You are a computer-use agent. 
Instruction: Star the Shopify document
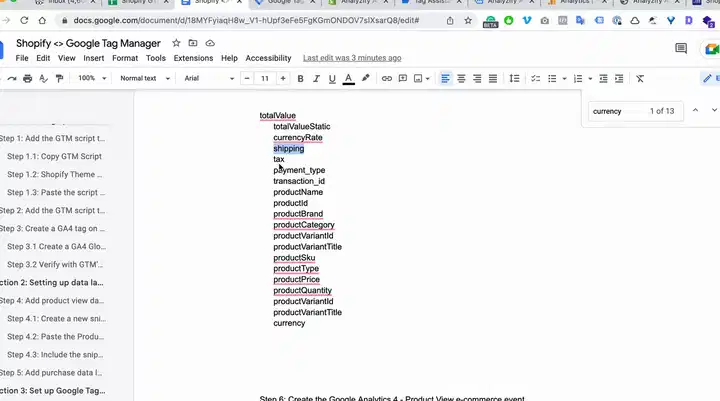[177, 44]
